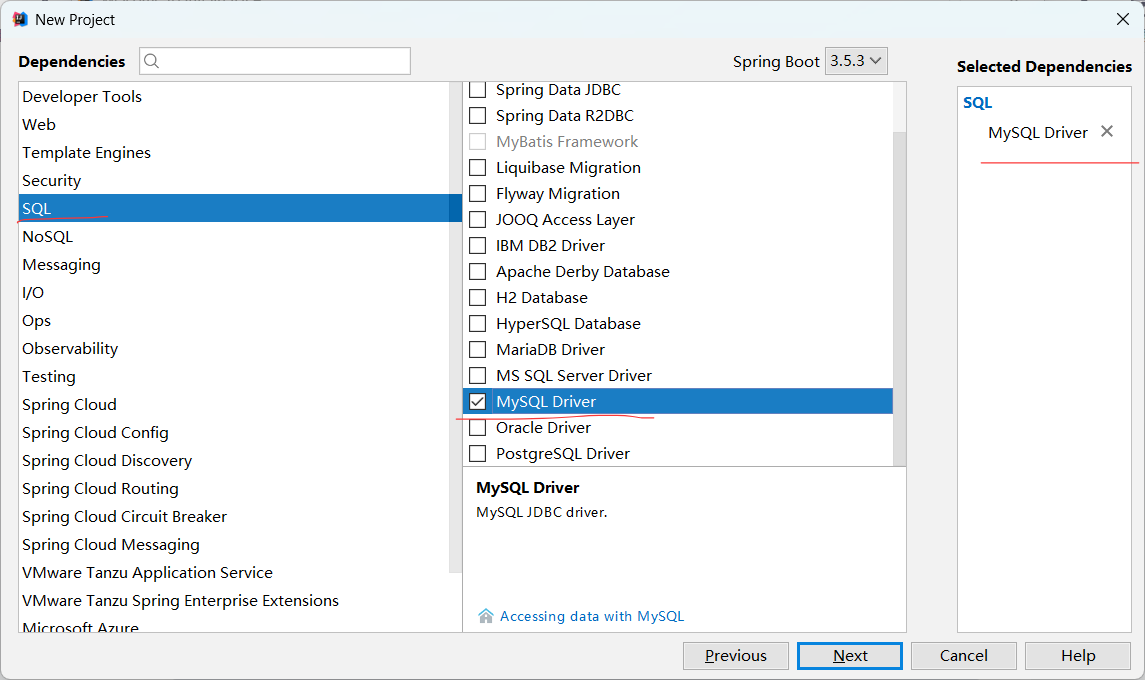Screen dimensions: 1145x680
Task: Uncheck the MySQL Driver checkbox
Action: tap(478, 401)
